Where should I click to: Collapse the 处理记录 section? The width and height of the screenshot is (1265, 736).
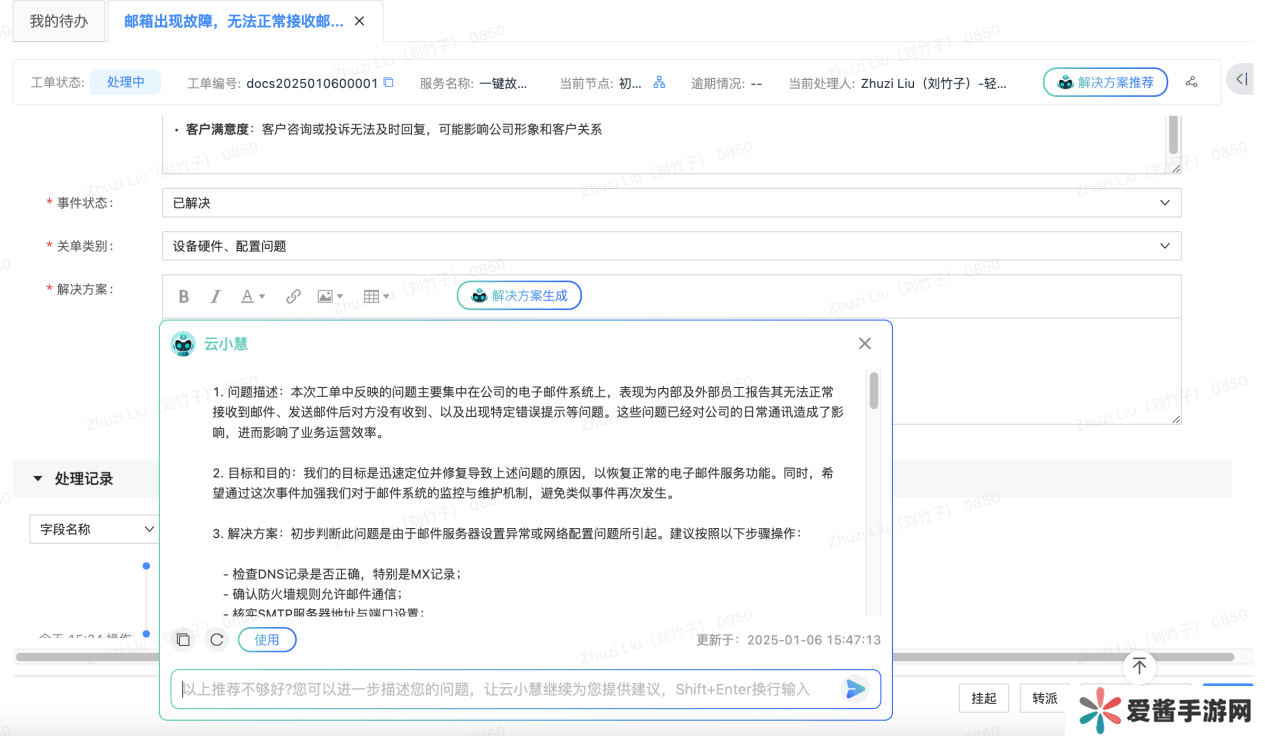(x=39, y=479)
